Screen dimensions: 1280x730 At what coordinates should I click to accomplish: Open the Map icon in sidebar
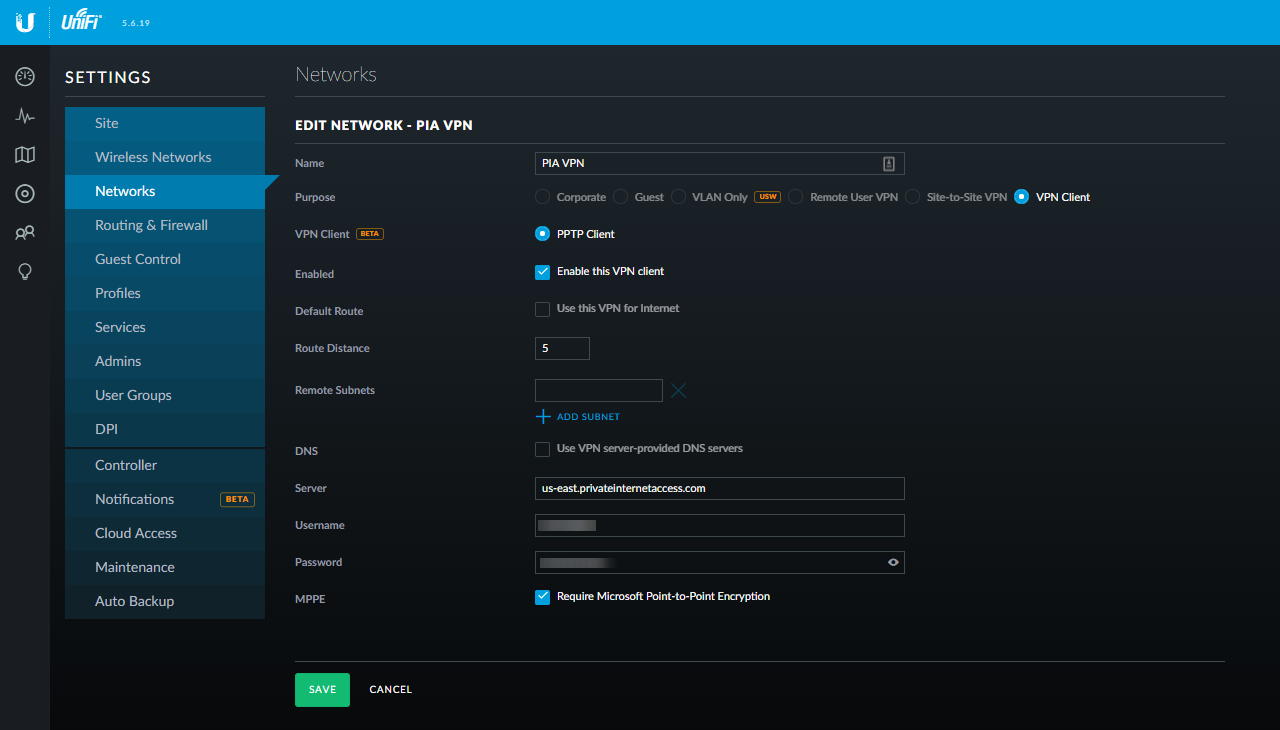25,155
